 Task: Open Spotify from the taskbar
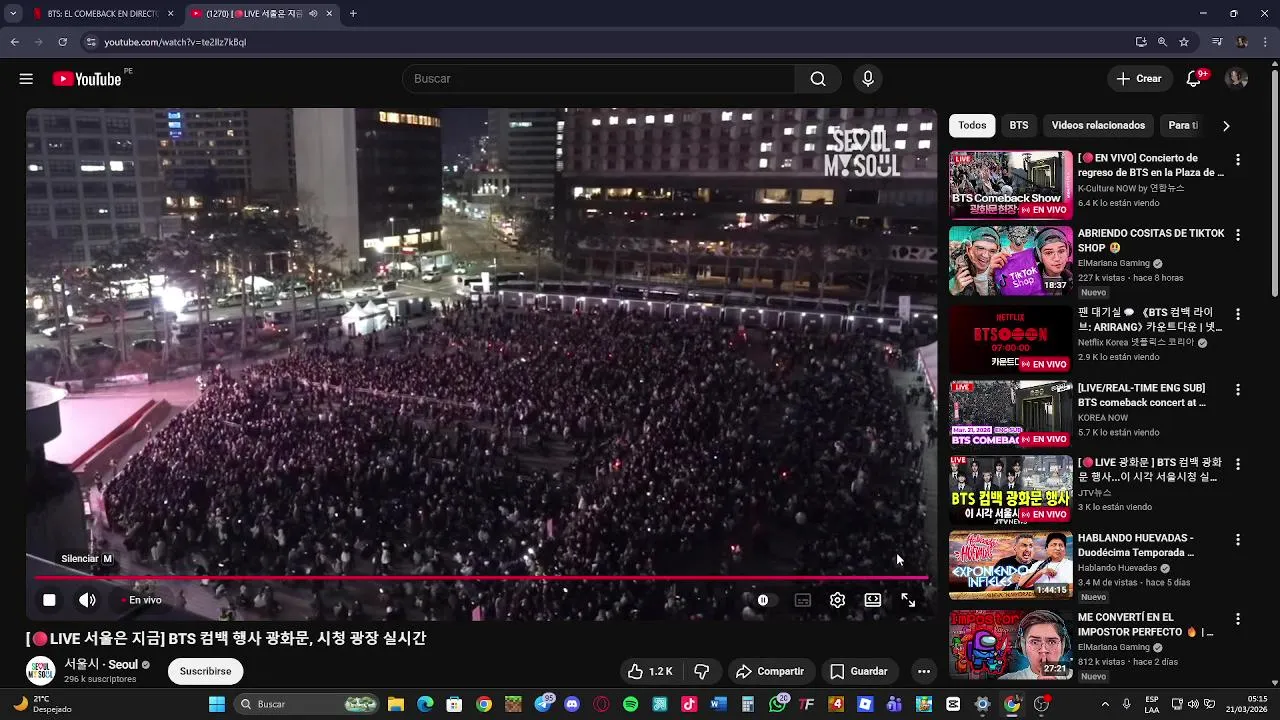click(630, 704)
